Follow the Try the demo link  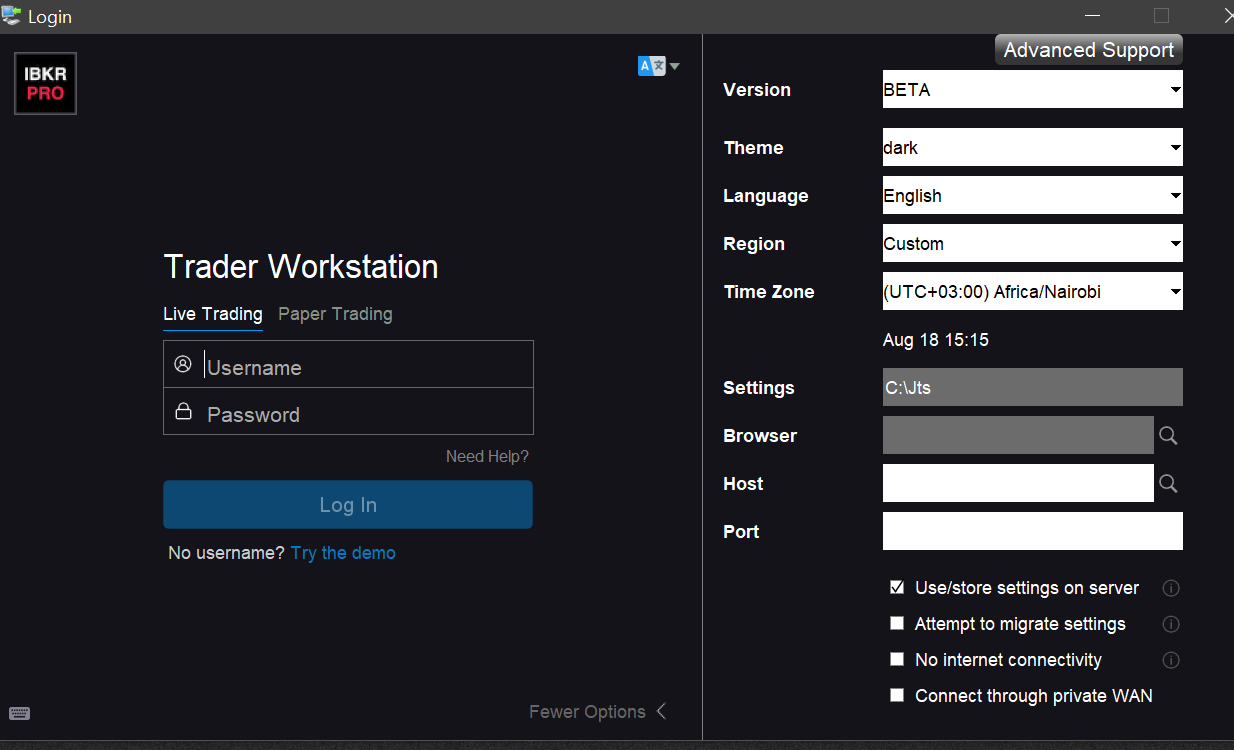343,553
